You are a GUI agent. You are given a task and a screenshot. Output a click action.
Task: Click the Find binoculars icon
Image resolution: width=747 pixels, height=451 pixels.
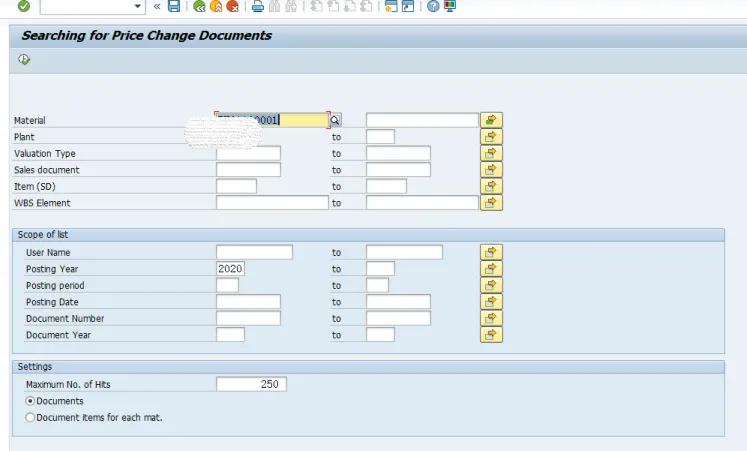[274, 6]
